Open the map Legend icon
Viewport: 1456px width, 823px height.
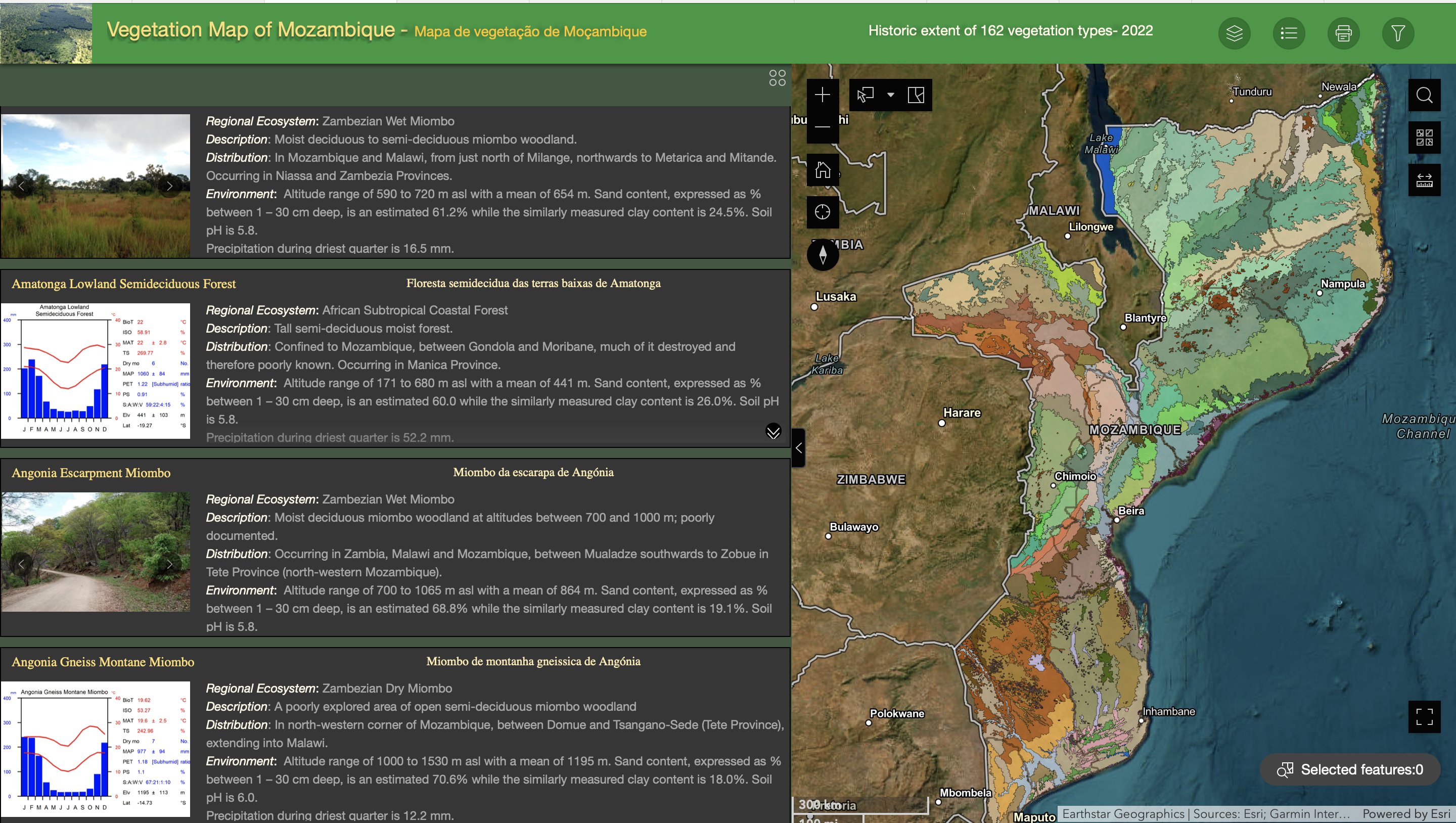click(1289, 33)
